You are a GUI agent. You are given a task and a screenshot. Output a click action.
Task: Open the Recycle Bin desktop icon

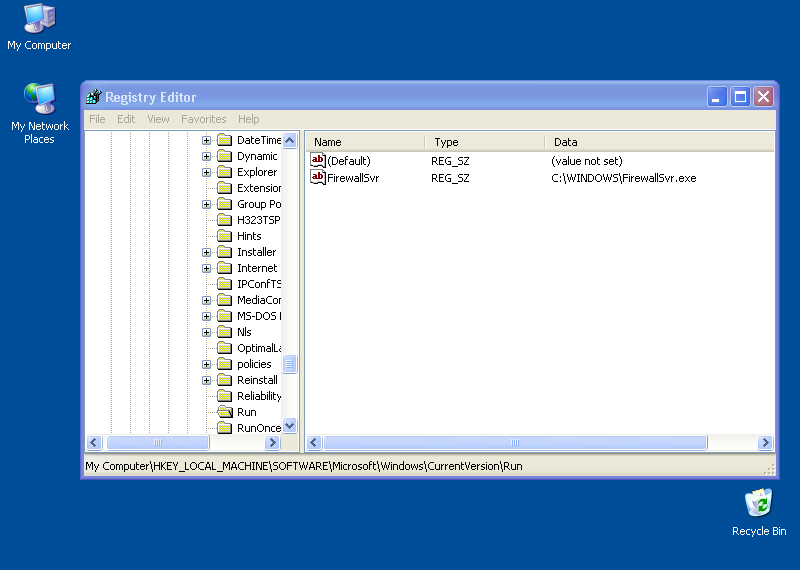[x=758, y=502]
